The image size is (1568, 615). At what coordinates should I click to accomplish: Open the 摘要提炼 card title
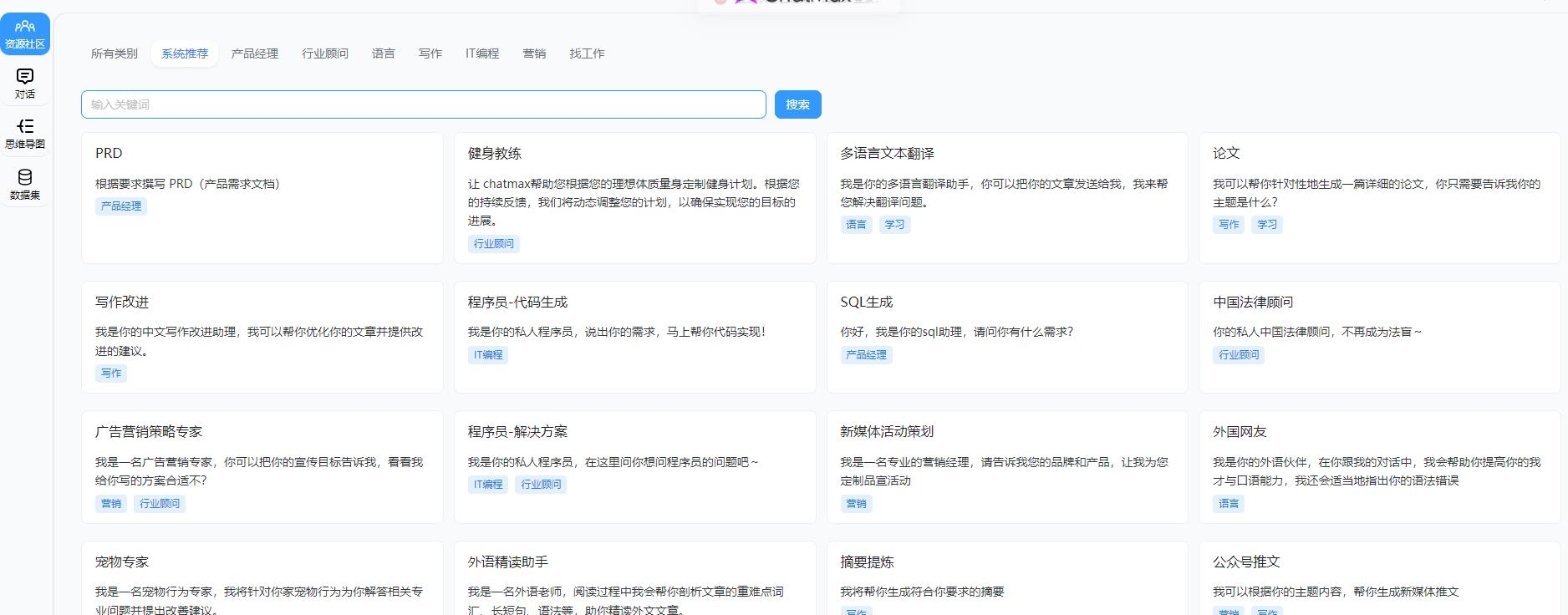tap(867, 562)
